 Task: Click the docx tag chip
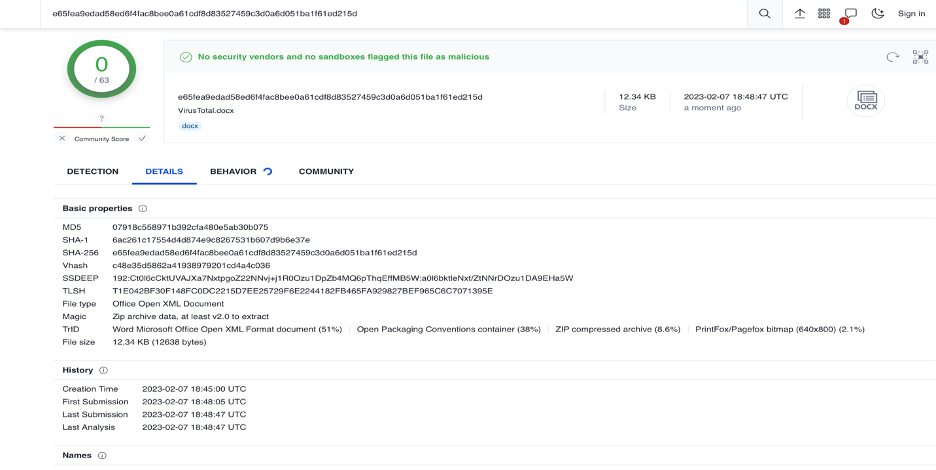pyautogui.click(x=190, y=126)
